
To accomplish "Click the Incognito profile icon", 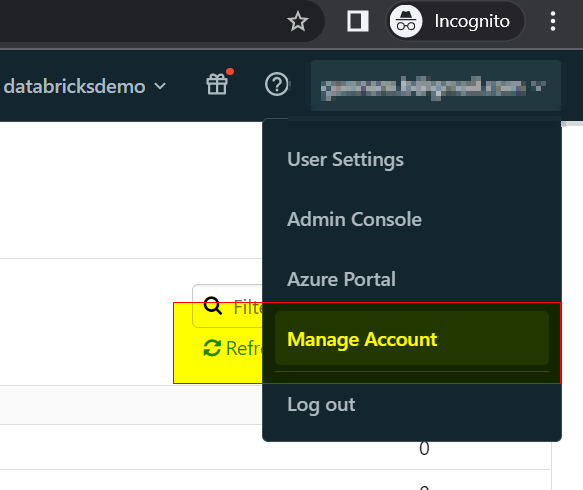I will tap(406, 21).
